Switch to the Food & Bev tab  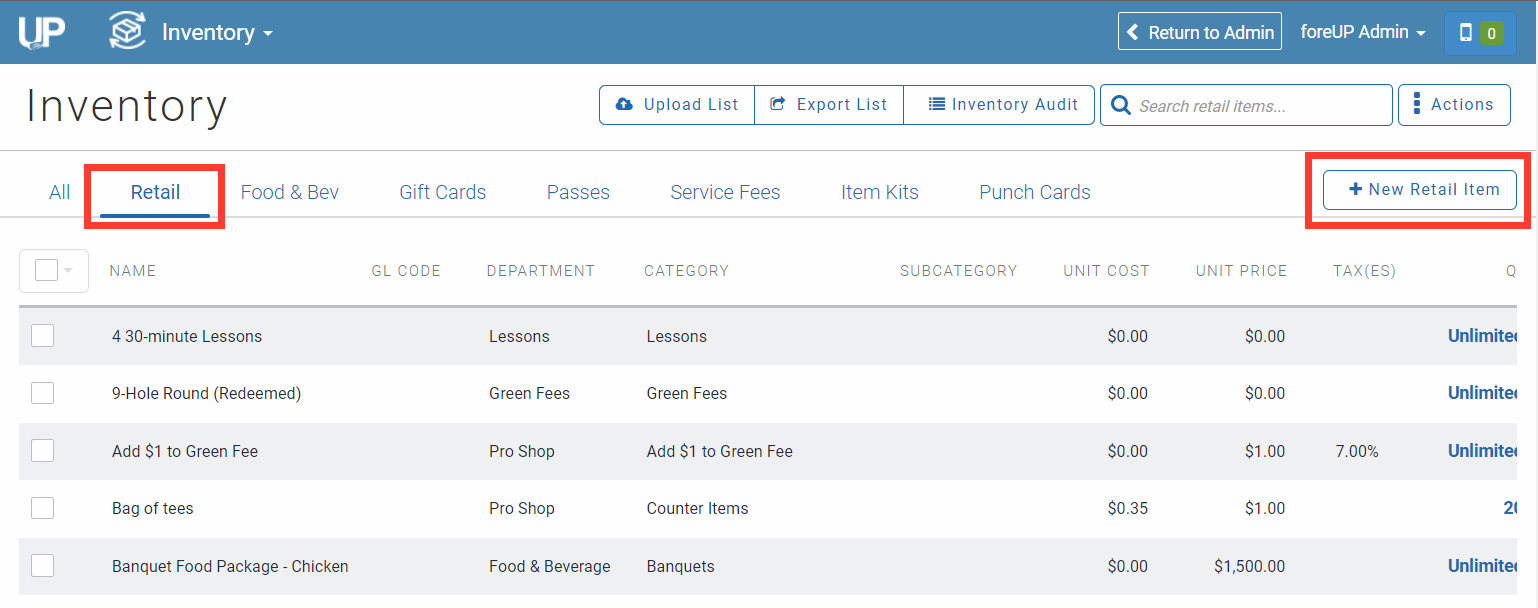click(289, 192)
